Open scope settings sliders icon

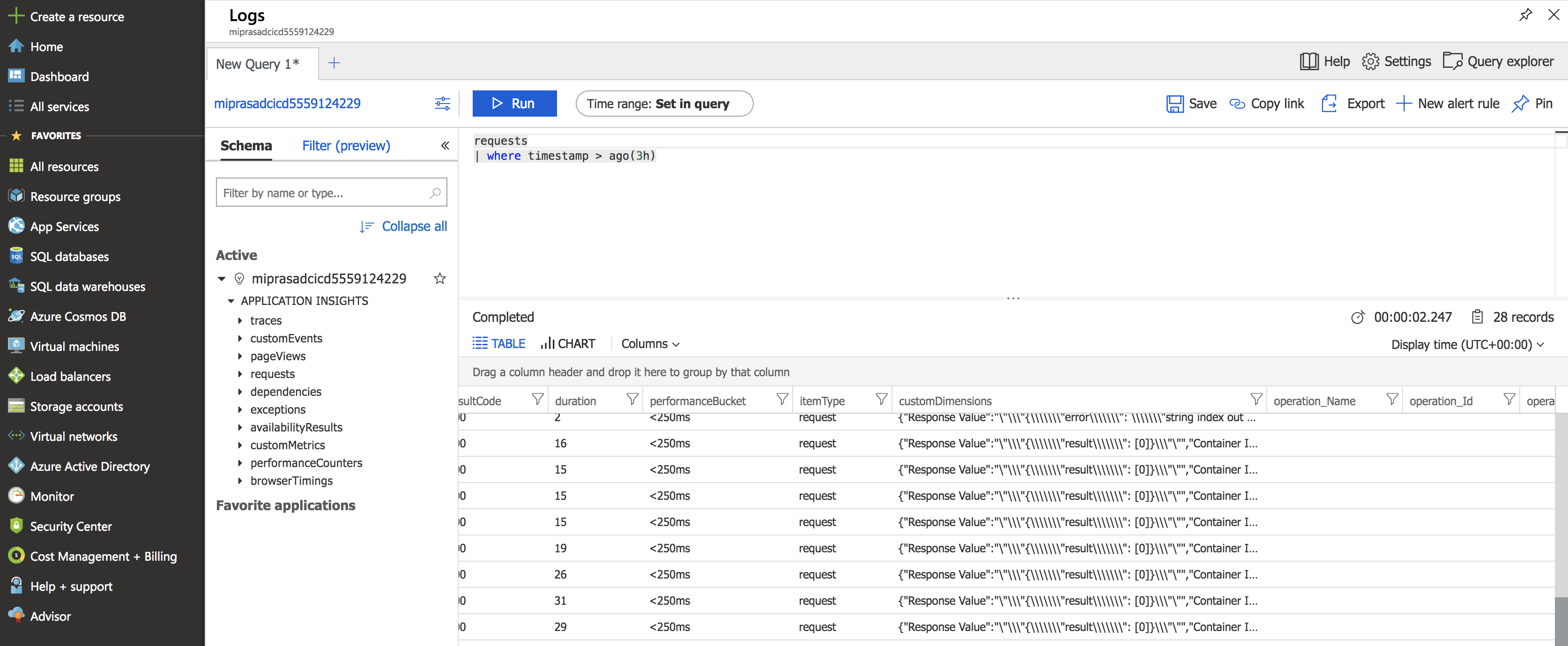click(x=443, y=104)
